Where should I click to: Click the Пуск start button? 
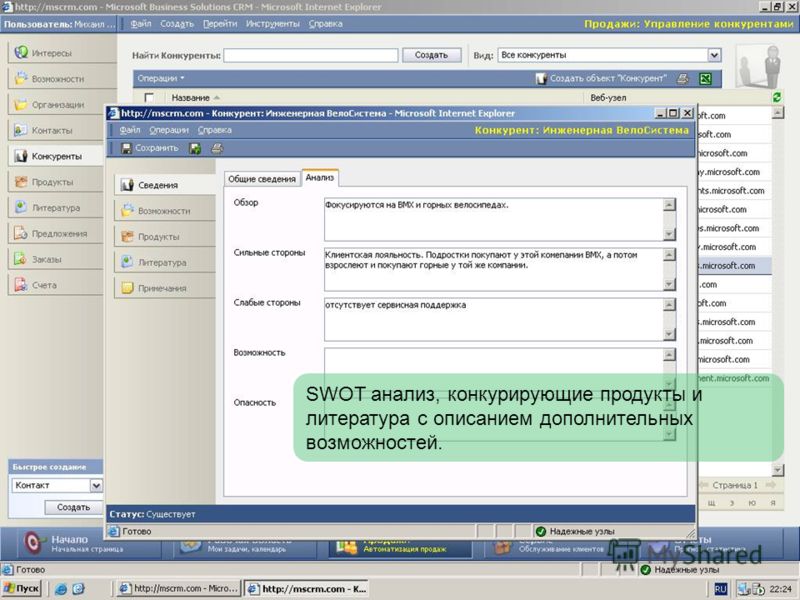click(x=21, y=588)
